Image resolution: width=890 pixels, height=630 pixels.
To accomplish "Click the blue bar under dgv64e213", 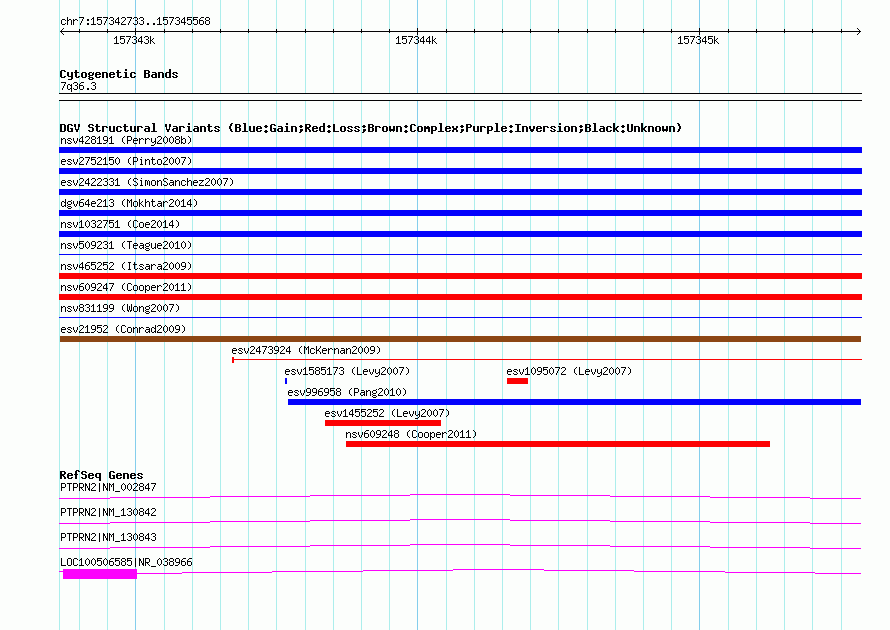I will pyautogui.click(x=460, y=213).
